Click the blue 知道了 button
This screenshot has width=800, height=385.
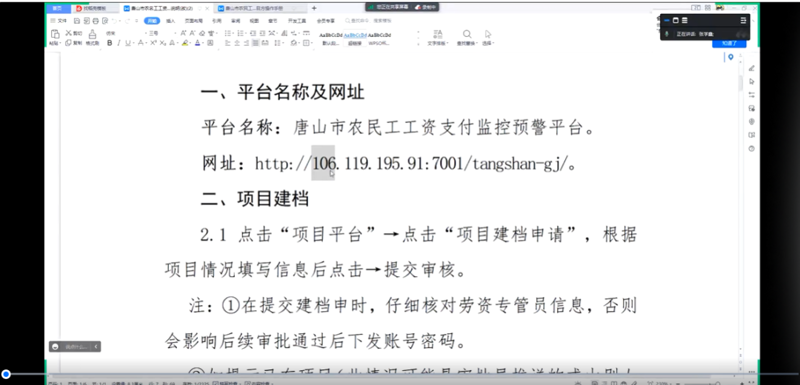coord(729,44)
